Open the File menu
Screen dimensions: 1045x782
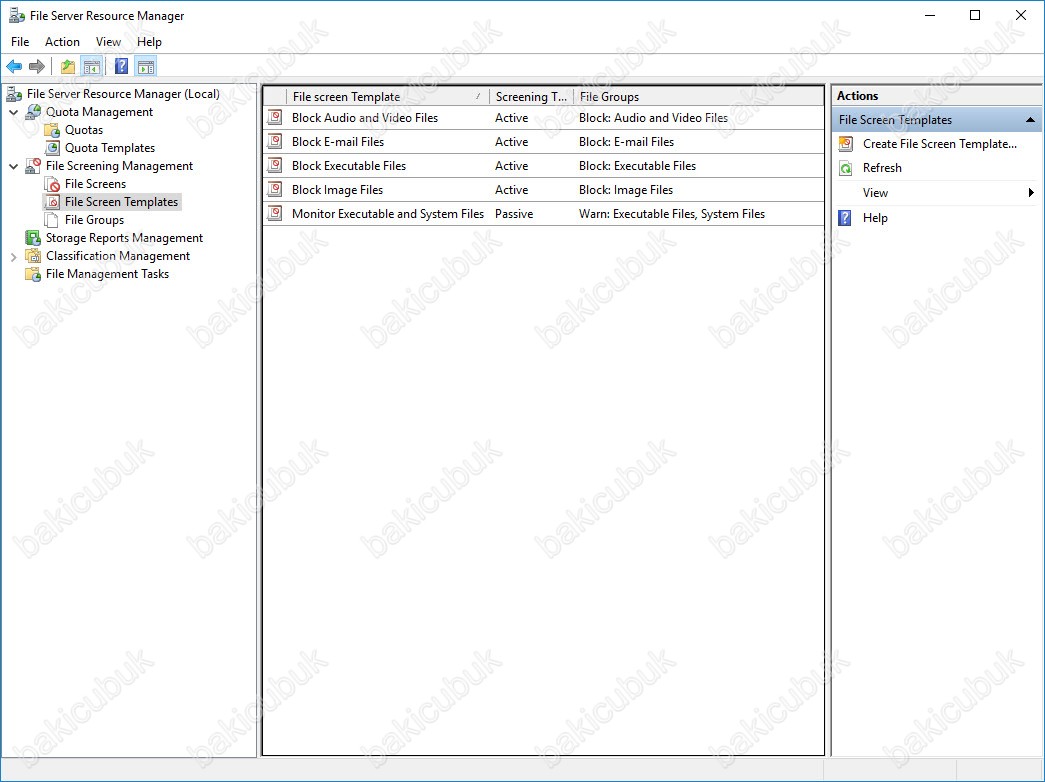[20, 41]
